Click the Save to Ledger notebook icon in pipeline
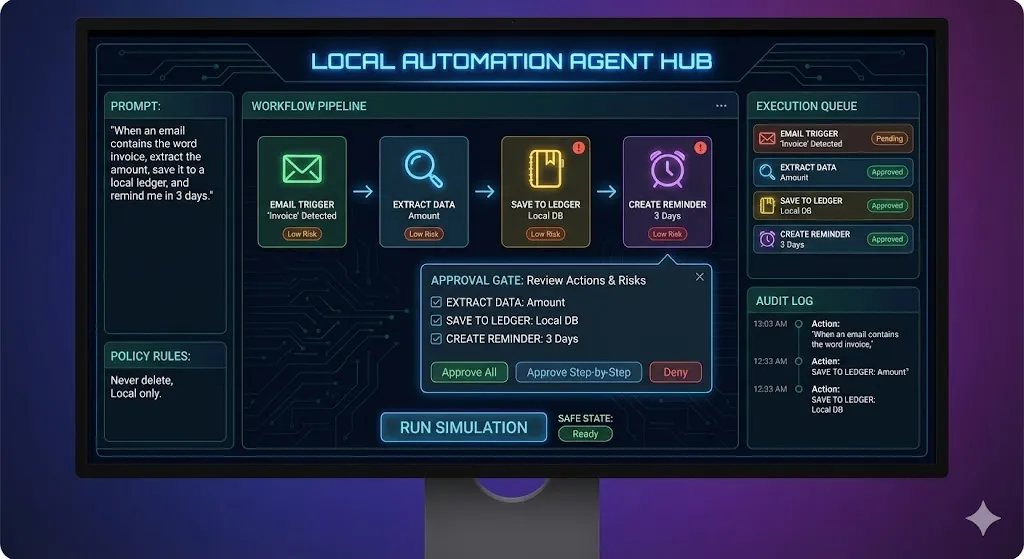1024x559 pixels. tap(545, 168)
